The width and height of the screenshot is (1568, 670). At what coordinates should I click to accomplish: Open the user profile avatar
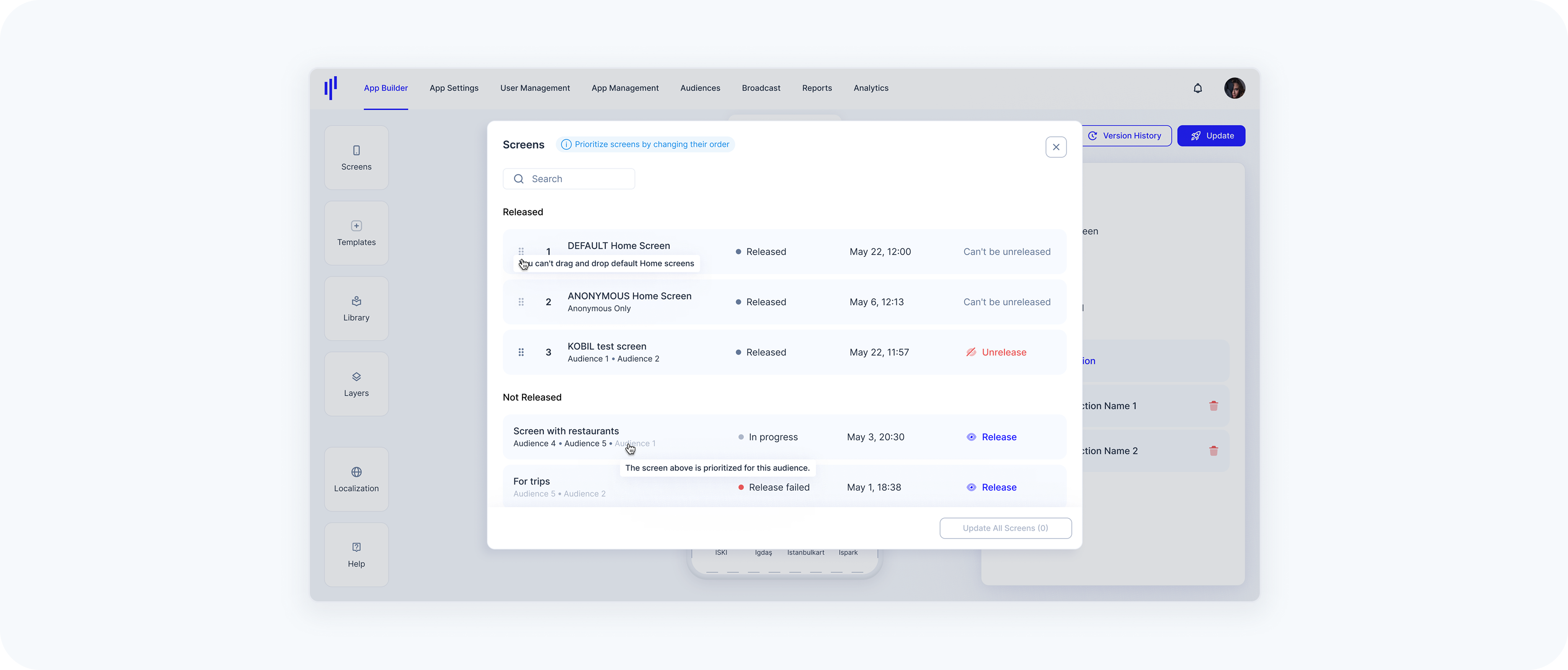(x=1234, y=88)
